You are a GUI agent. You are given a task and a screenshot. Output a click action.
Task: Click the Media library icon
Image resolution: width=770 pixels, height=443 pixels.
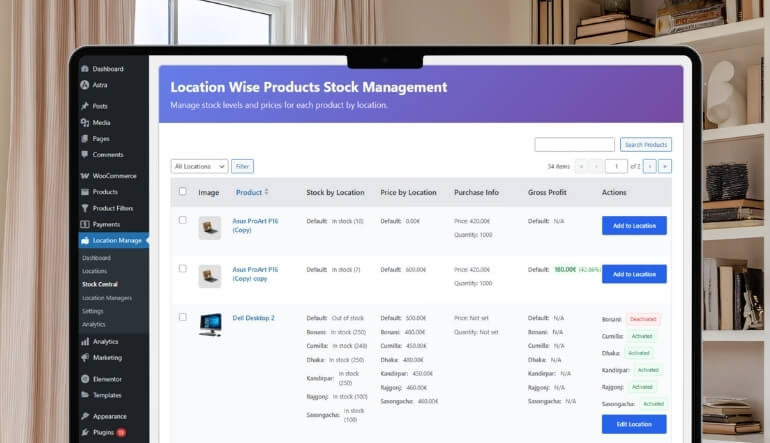click(85, 123)
